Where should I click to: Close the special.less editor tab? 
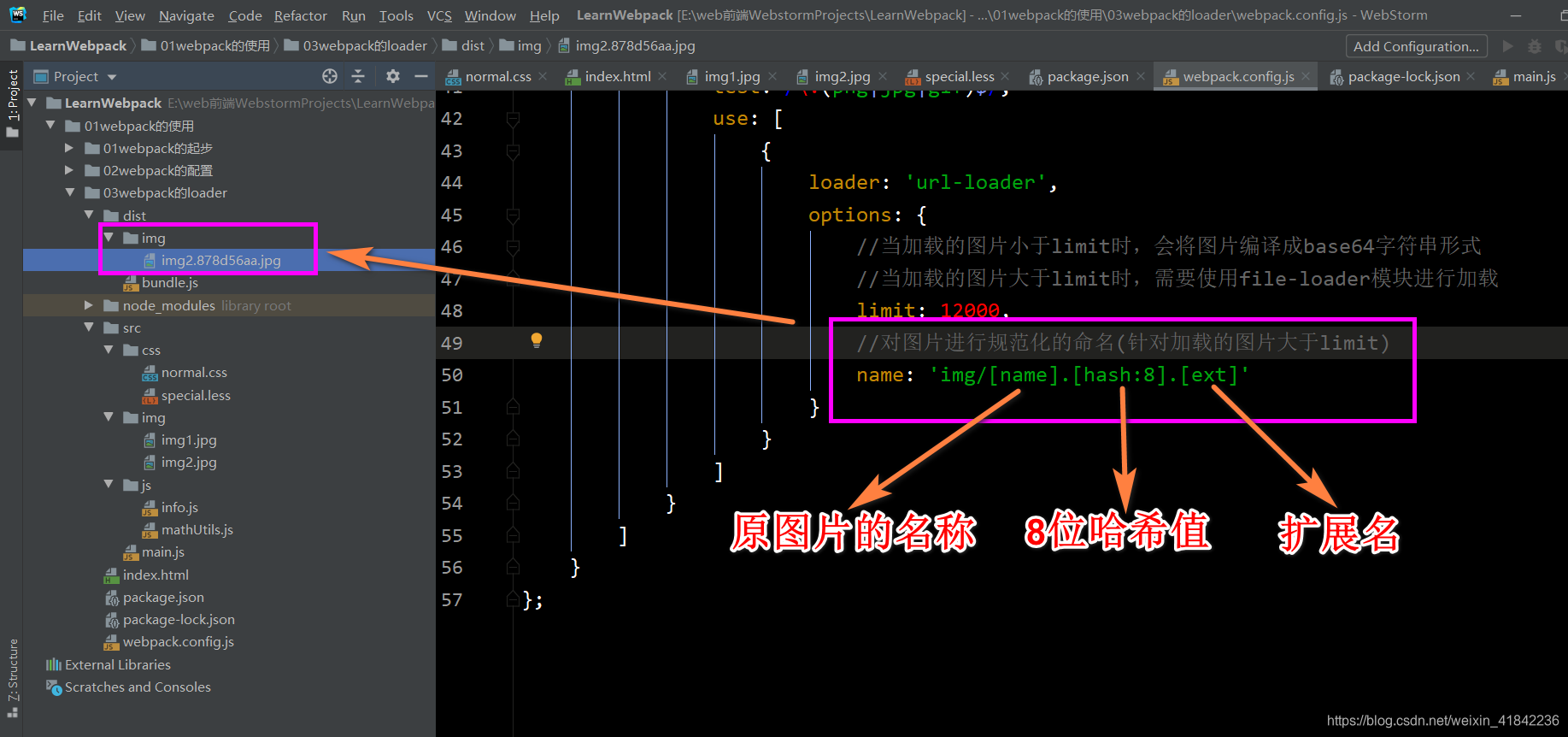click(x=1005, y=77)
